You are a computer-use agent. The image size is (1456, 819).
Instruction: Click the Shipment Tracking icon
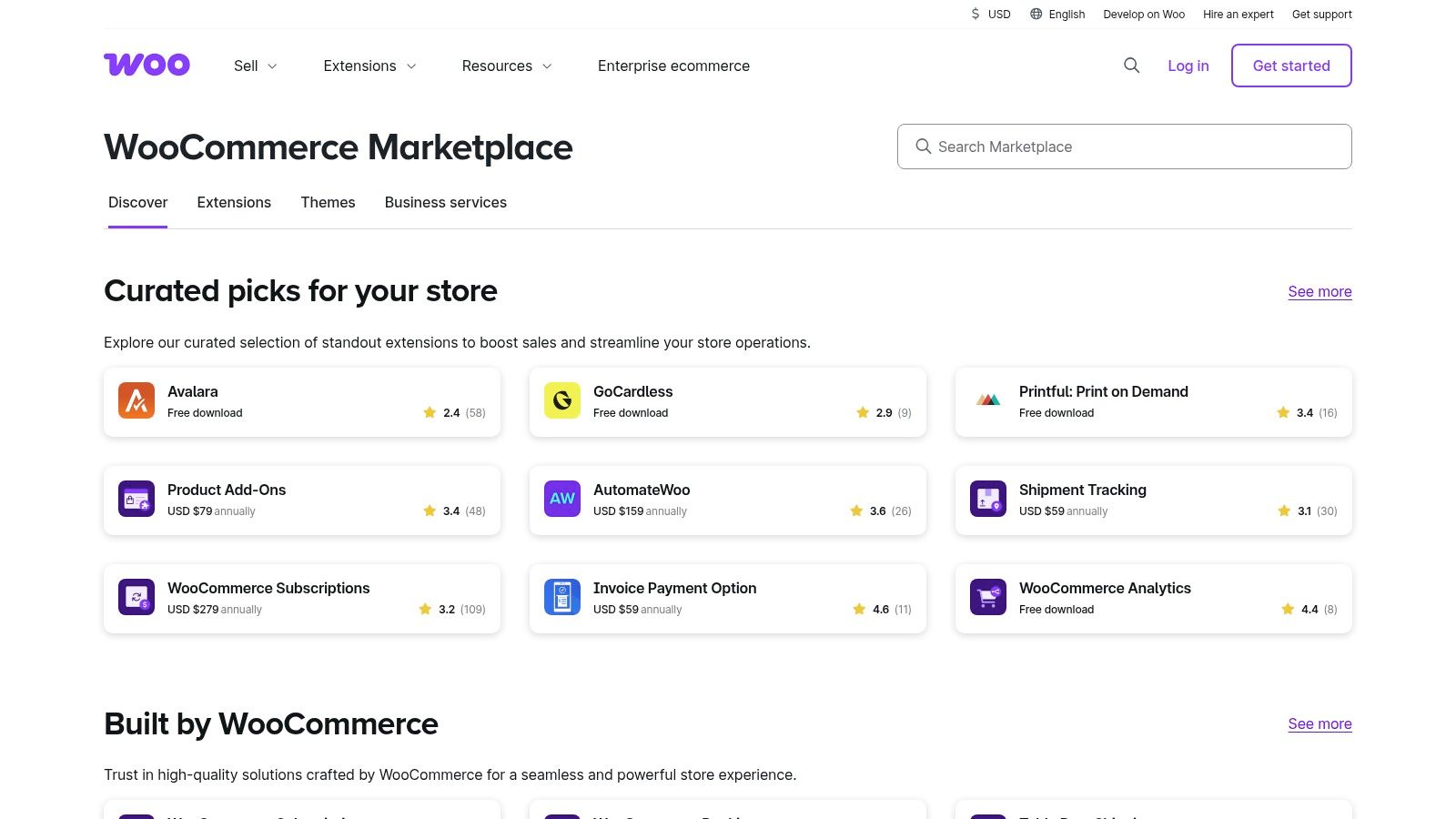(x=987, y=499)
